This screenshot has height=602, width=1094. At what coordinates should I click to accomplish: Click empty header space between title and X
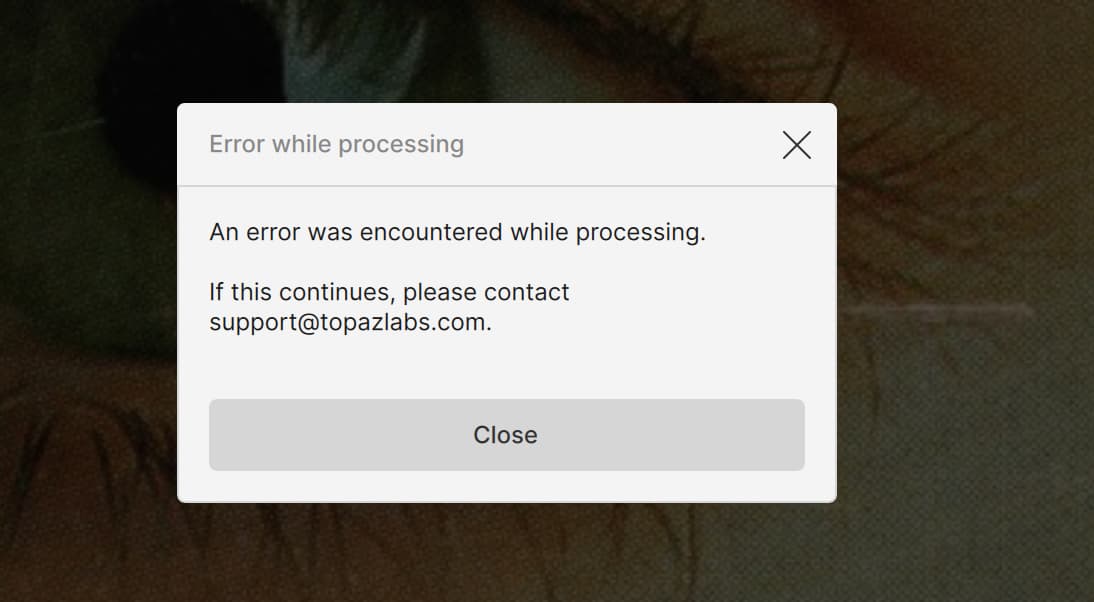(x=620, y=145)
